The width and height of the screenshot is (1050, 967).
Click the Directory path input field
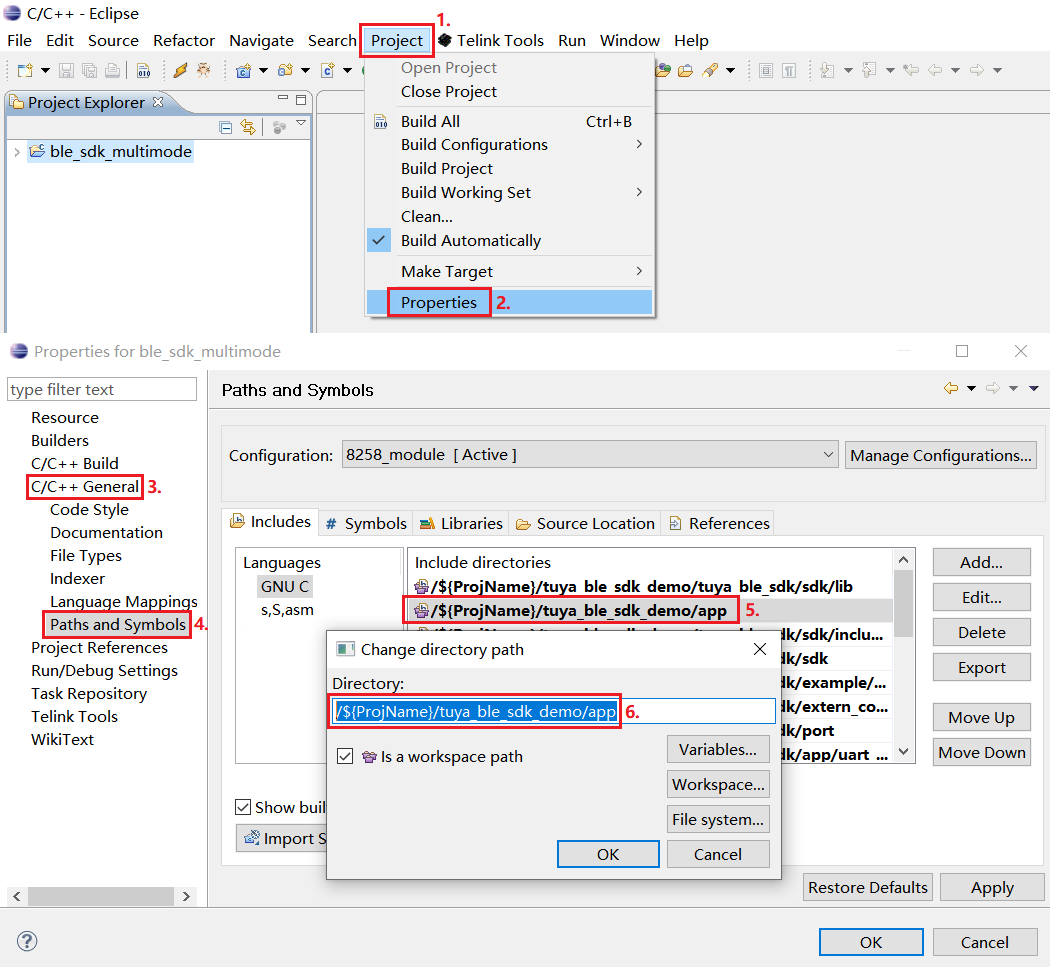(x=554, y=711)
